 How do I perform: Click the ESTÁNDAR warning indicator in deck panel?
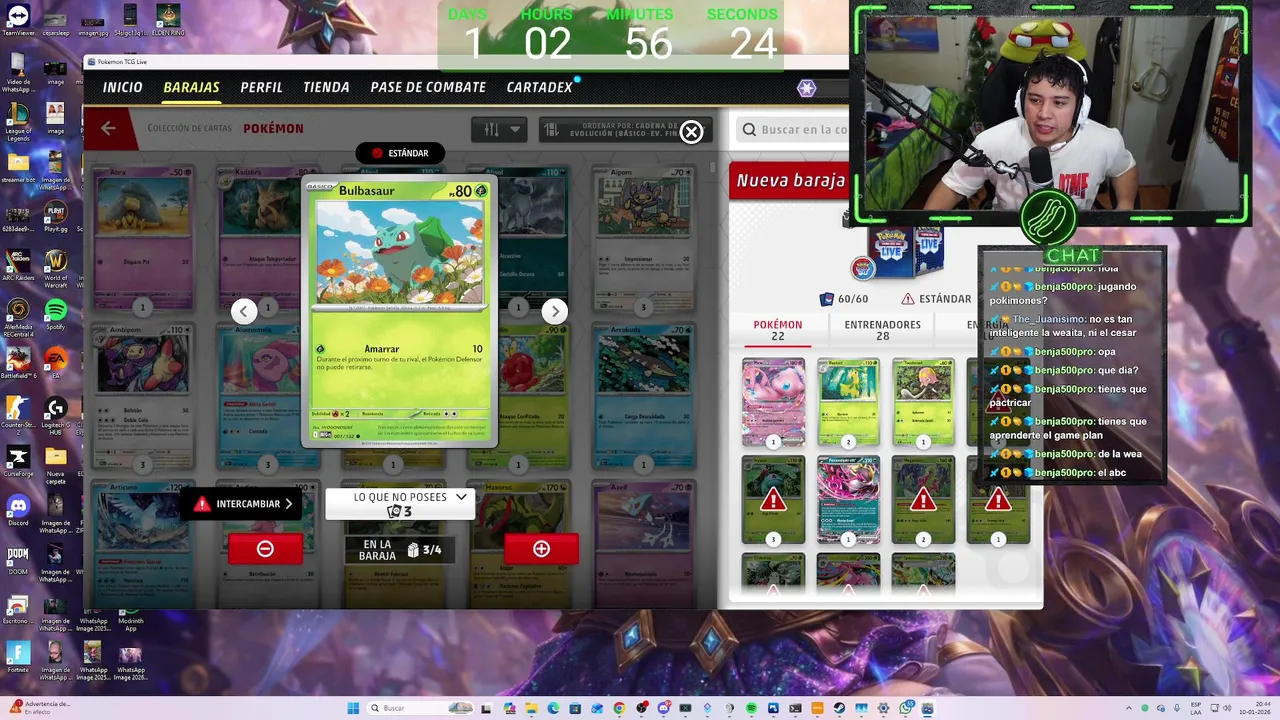point(936,299)
